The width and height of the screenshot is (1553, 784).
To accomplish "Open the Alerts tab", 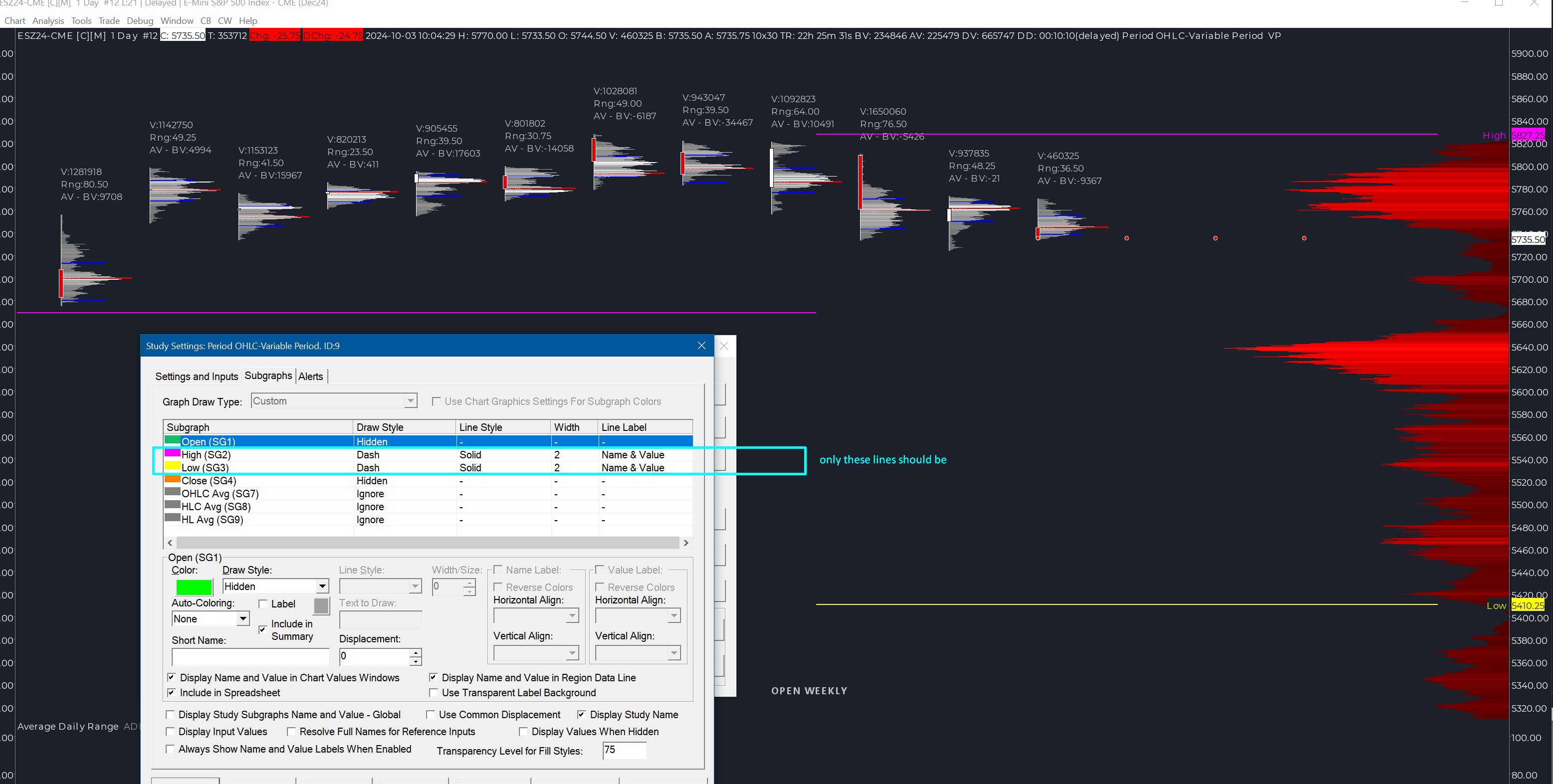I will [x=310, y=377].
